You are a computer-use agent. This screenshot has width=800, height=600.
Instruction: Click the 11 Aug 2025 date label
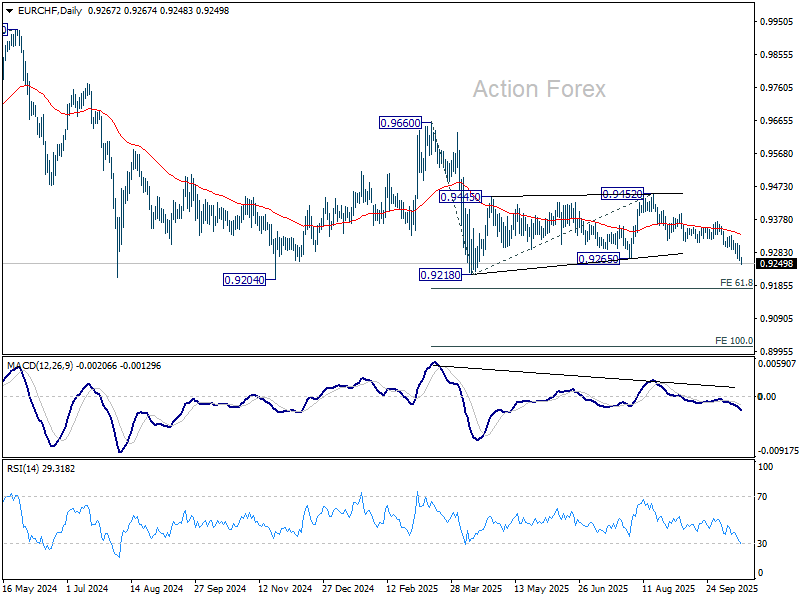tap(668, 589)
